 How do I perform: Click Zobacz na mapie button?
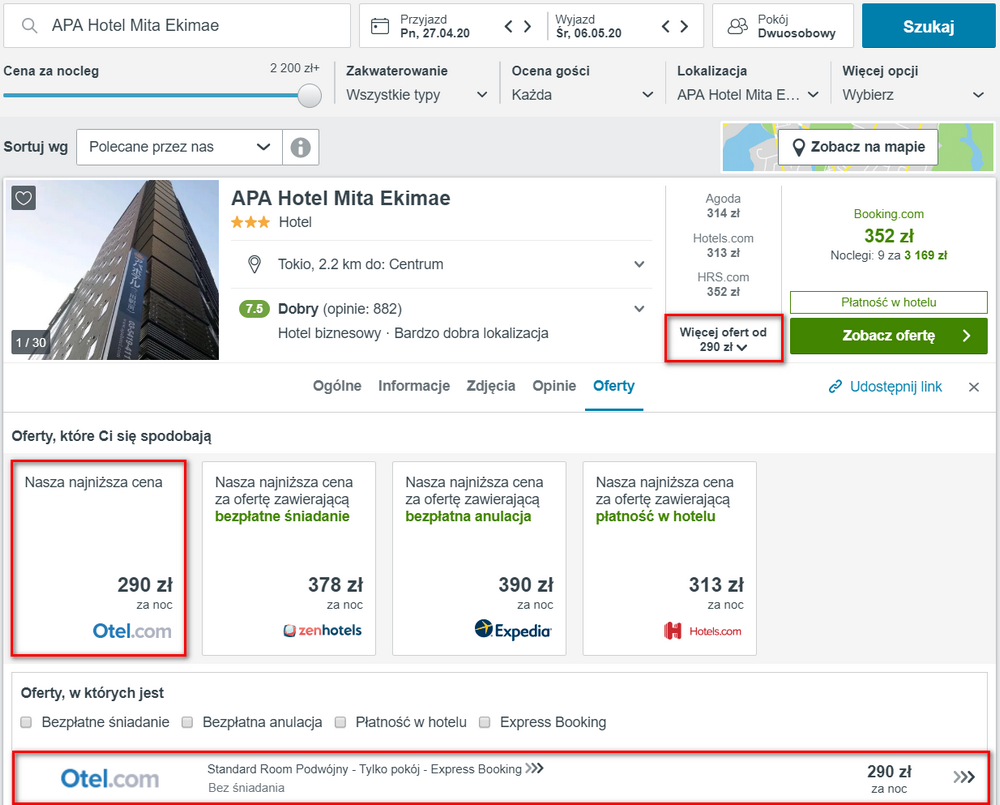(858, 147)
